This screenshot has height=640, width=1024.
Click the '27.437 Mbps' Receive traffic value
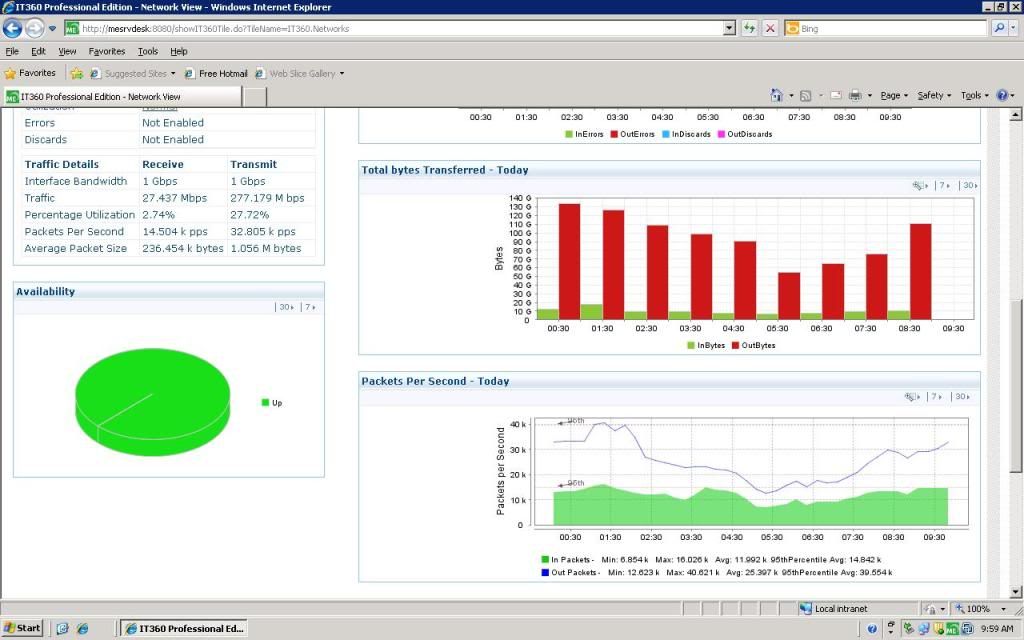pyautogui.click(x=174, y=198)
